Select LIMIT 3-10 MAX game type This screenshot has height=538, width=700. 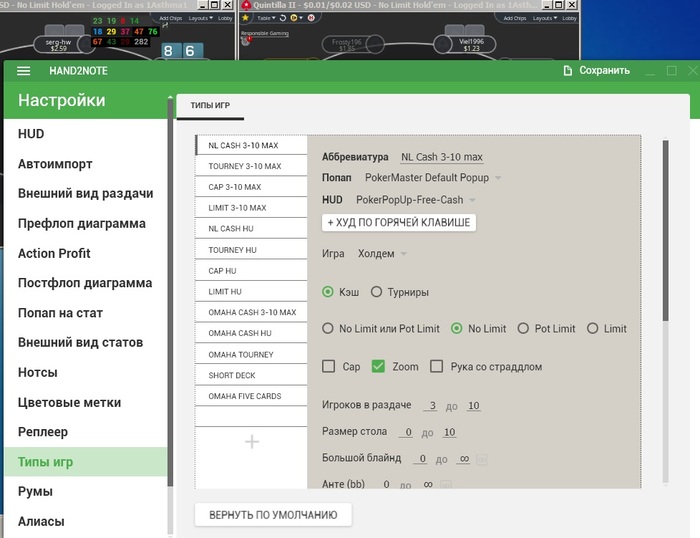coord(251,208)
